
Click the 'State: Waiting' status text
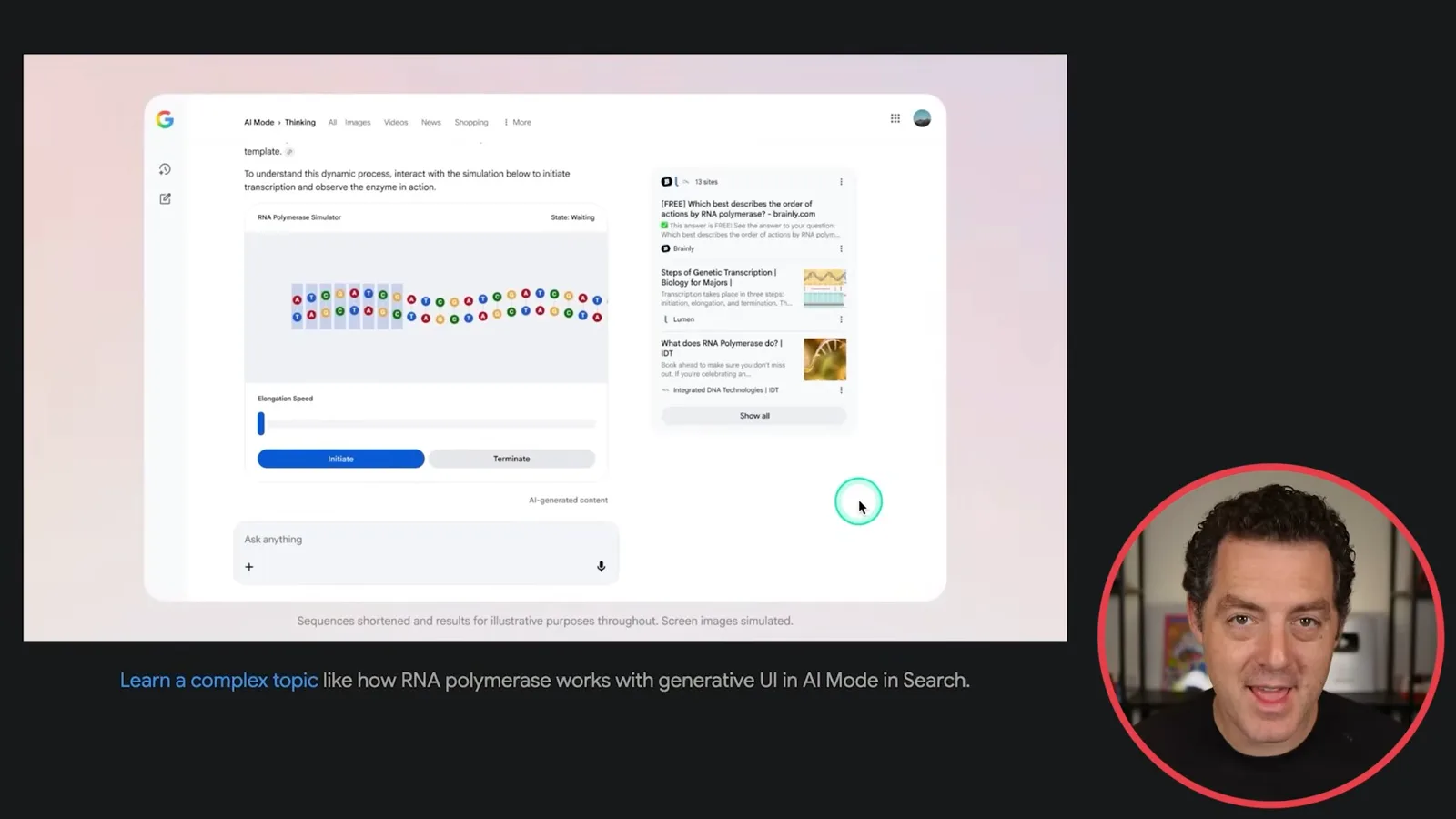[572, 217]
